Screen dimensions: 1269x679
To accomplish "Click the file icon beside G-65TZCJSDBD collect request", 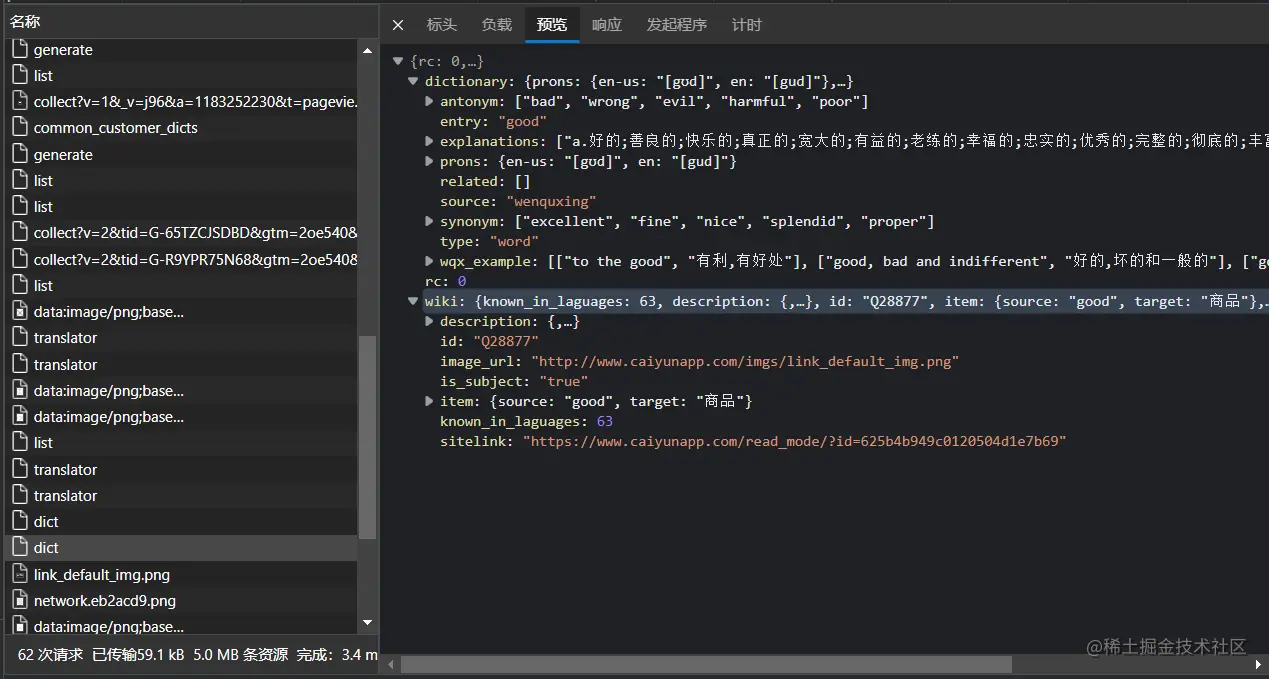I will pyautogui.click(x=20, y=232).
